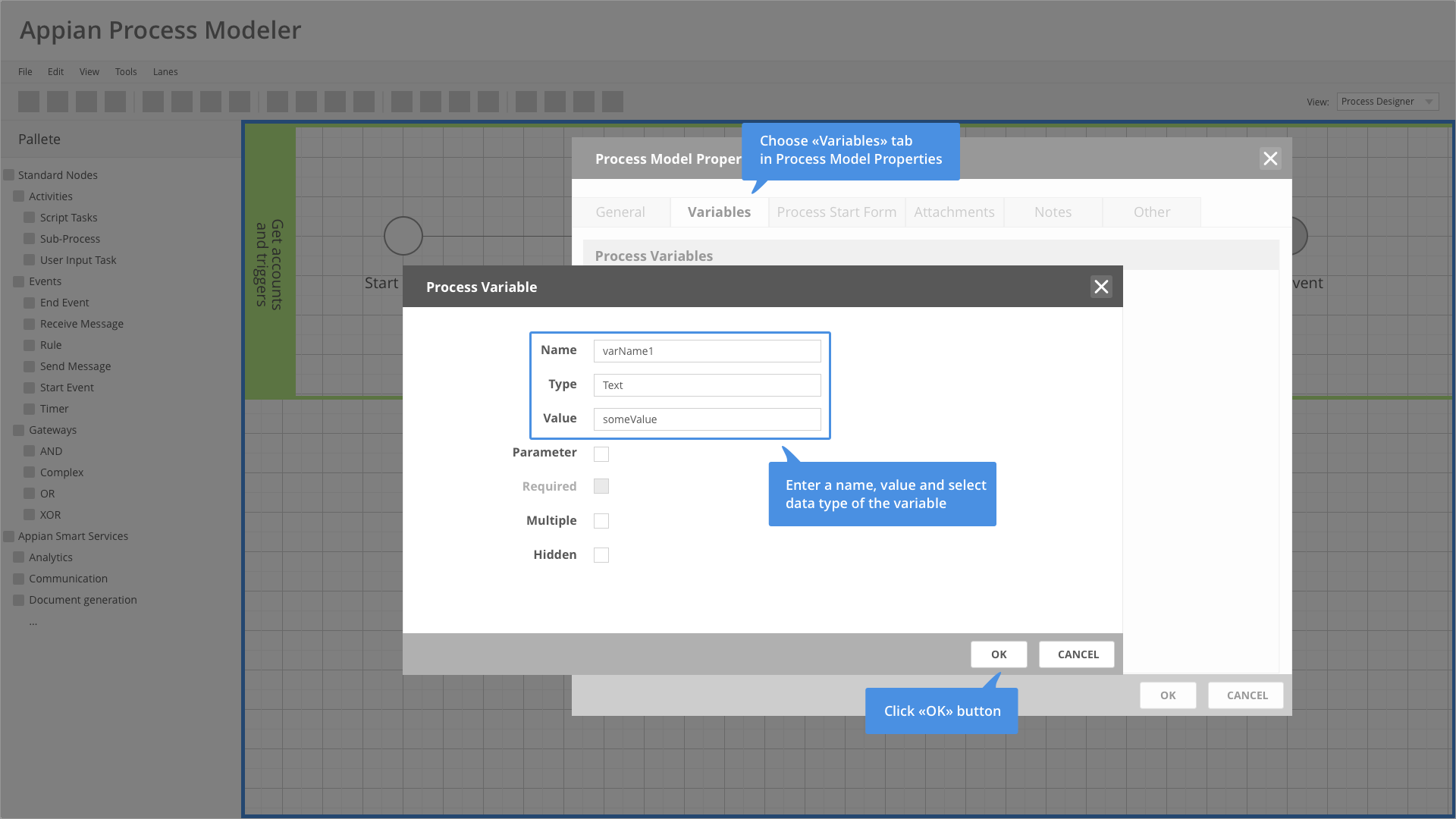Select the XOR gateway icon
This screenshot has width=1456, height=819.
(29, 515)
